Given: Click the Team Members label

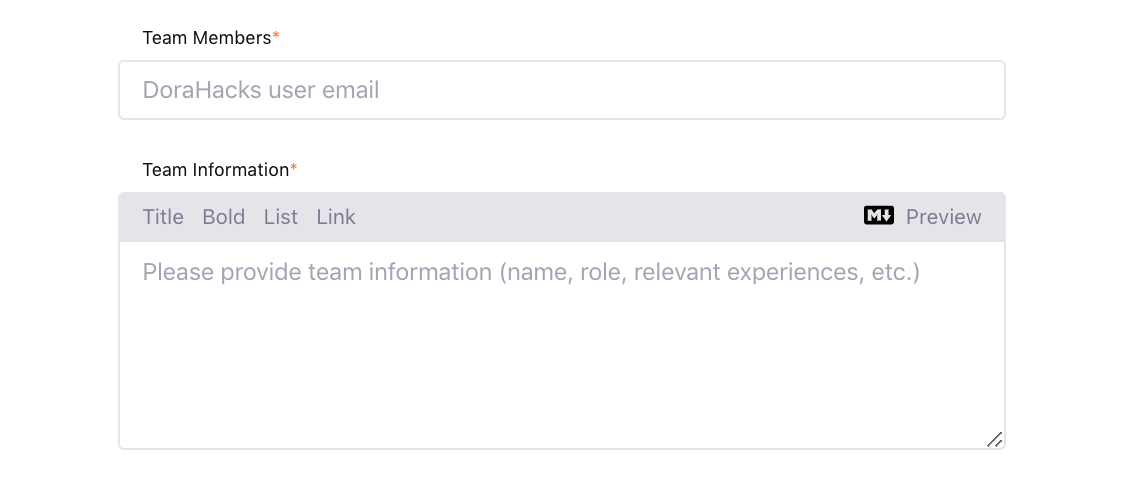Looking at the screenshot, I should coord(206,38).
